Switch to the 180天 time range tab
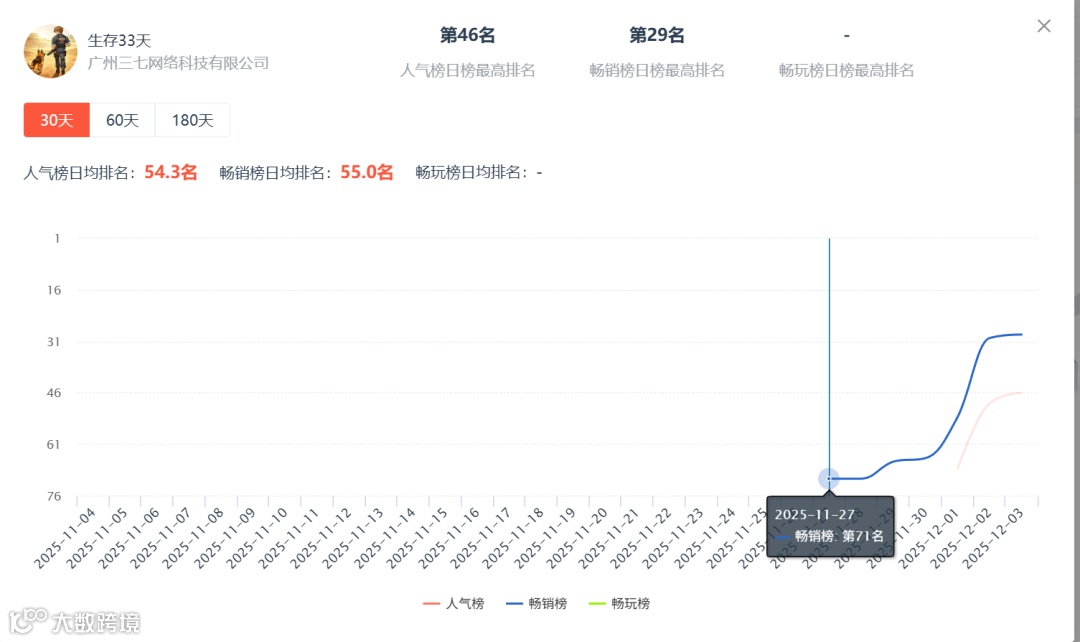This screenshot has width=1080, height=642. (x=192, y=120)
